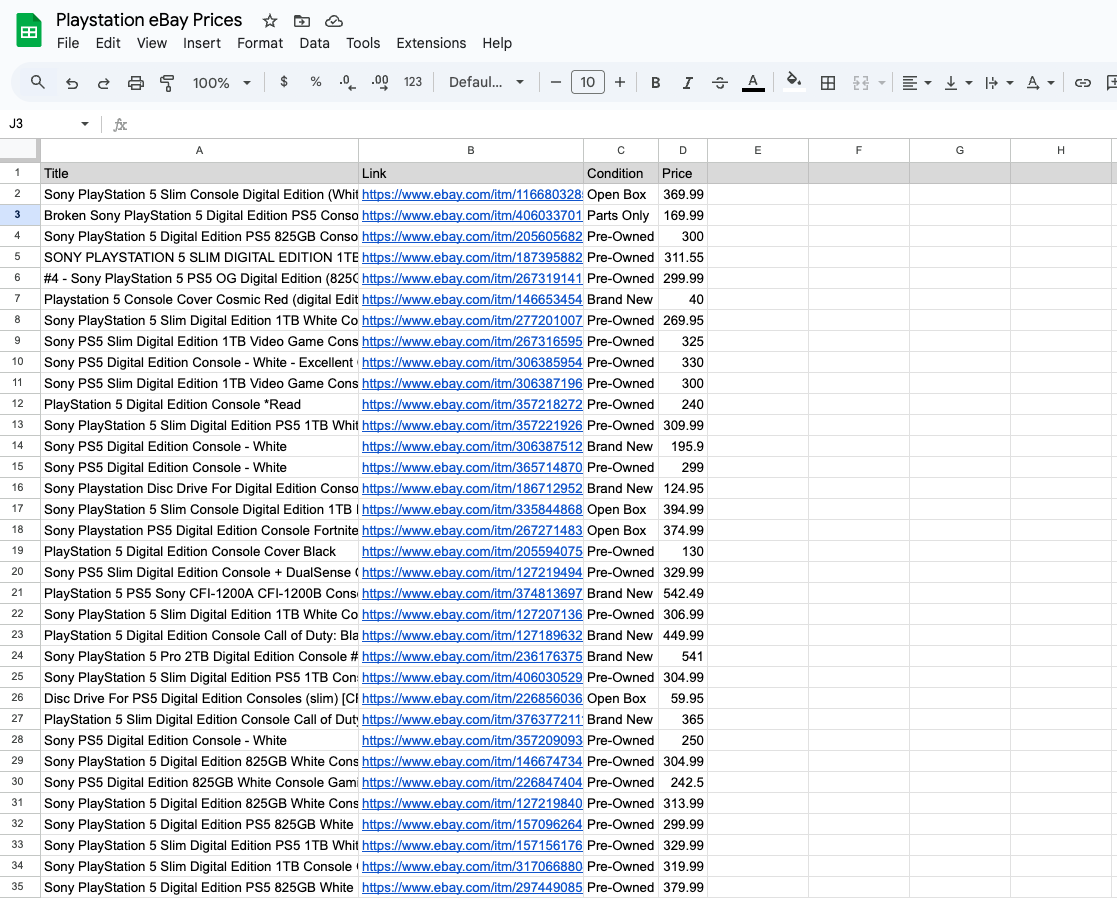Open the View menu
Image resolution: width=1117 pixels, height=898 pixels.
pos(152,43)
